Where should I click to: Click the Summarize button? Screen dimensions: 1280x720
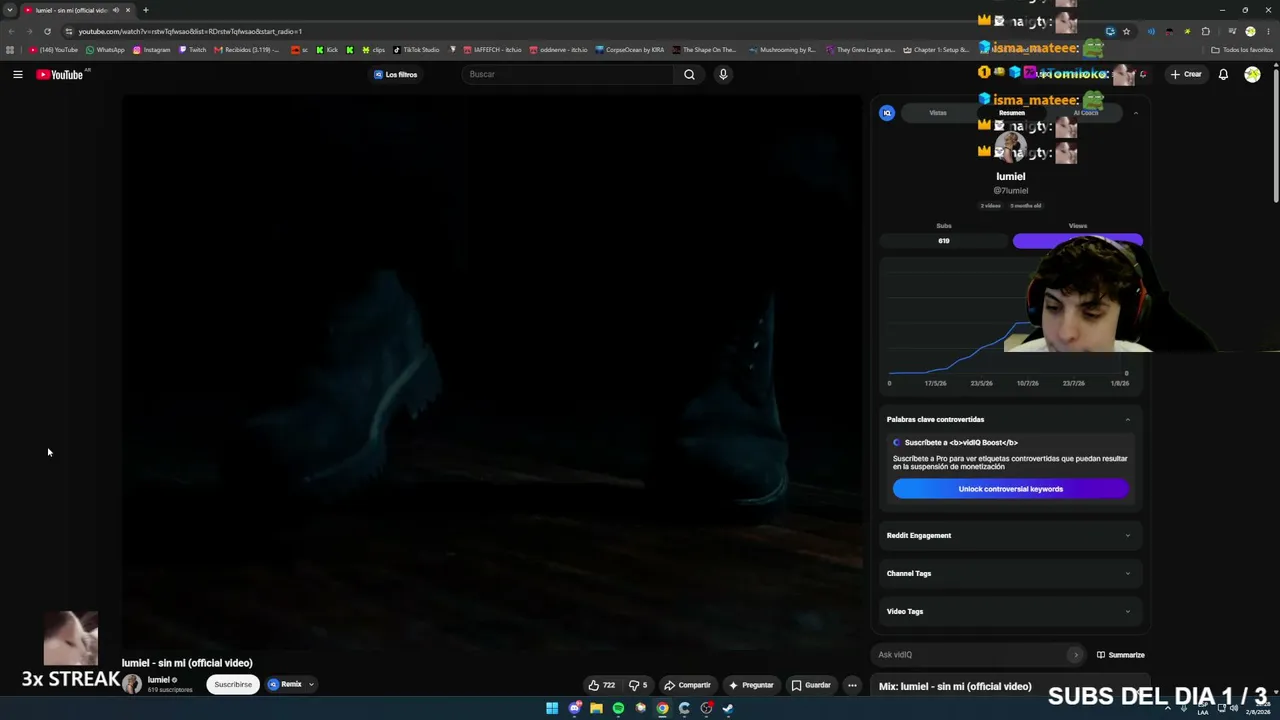coord(1120,655)
